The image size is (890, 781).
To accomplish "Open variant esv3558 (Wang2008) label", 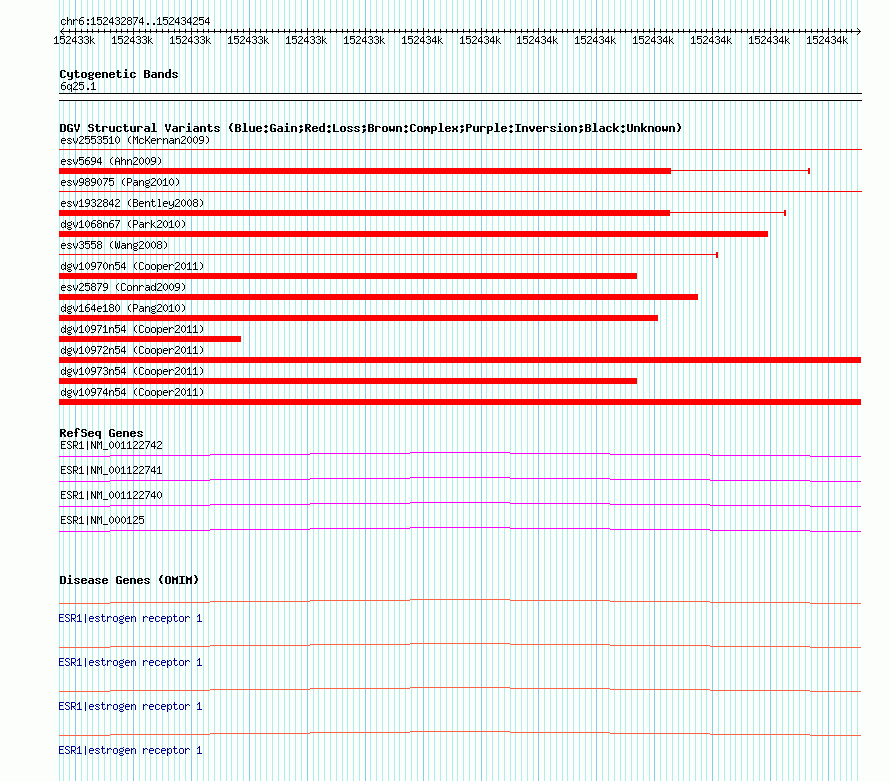I will pos(114,245).
